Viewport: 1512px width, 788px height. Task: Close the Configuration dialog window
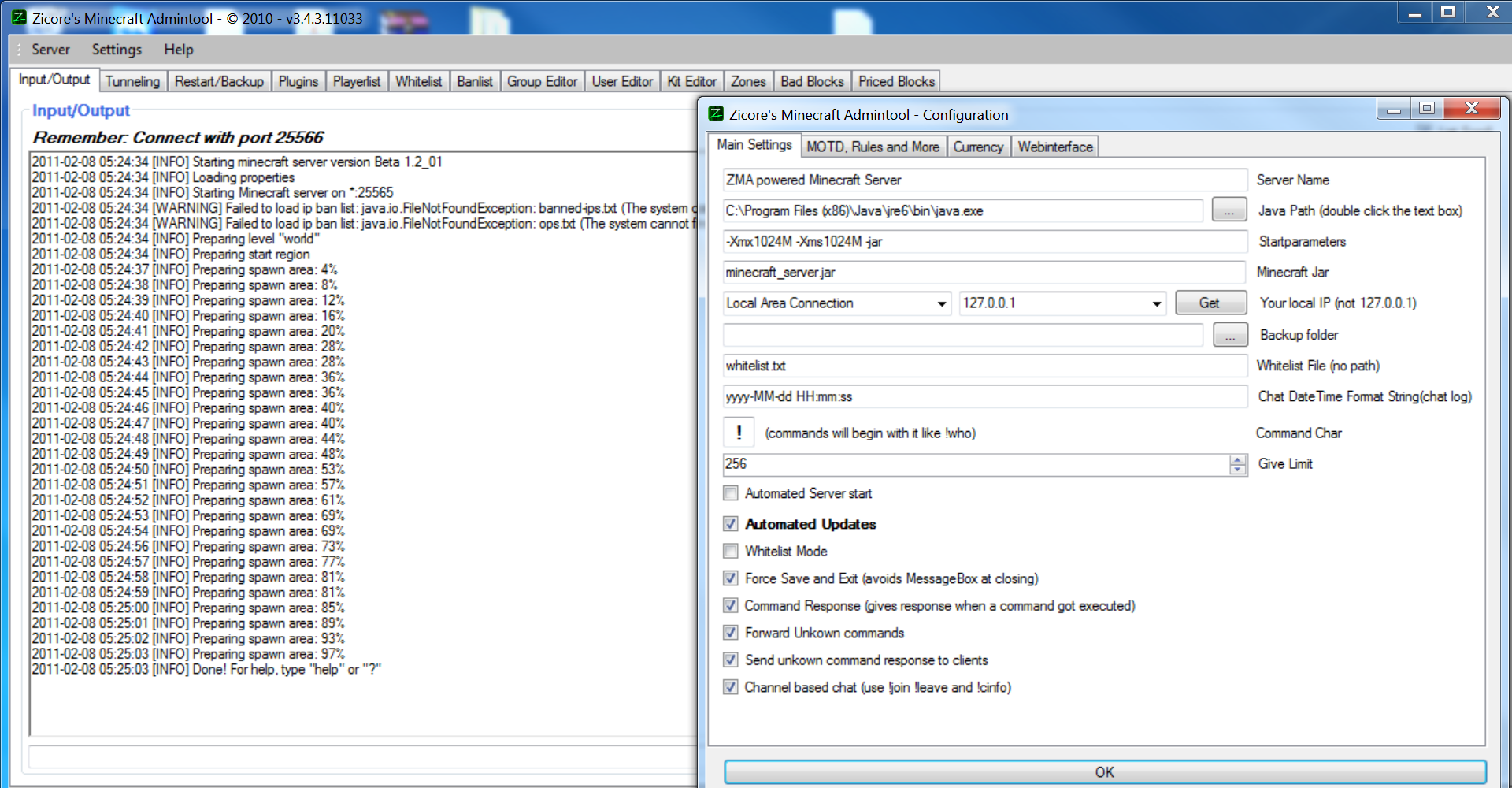click(1472, 108)
